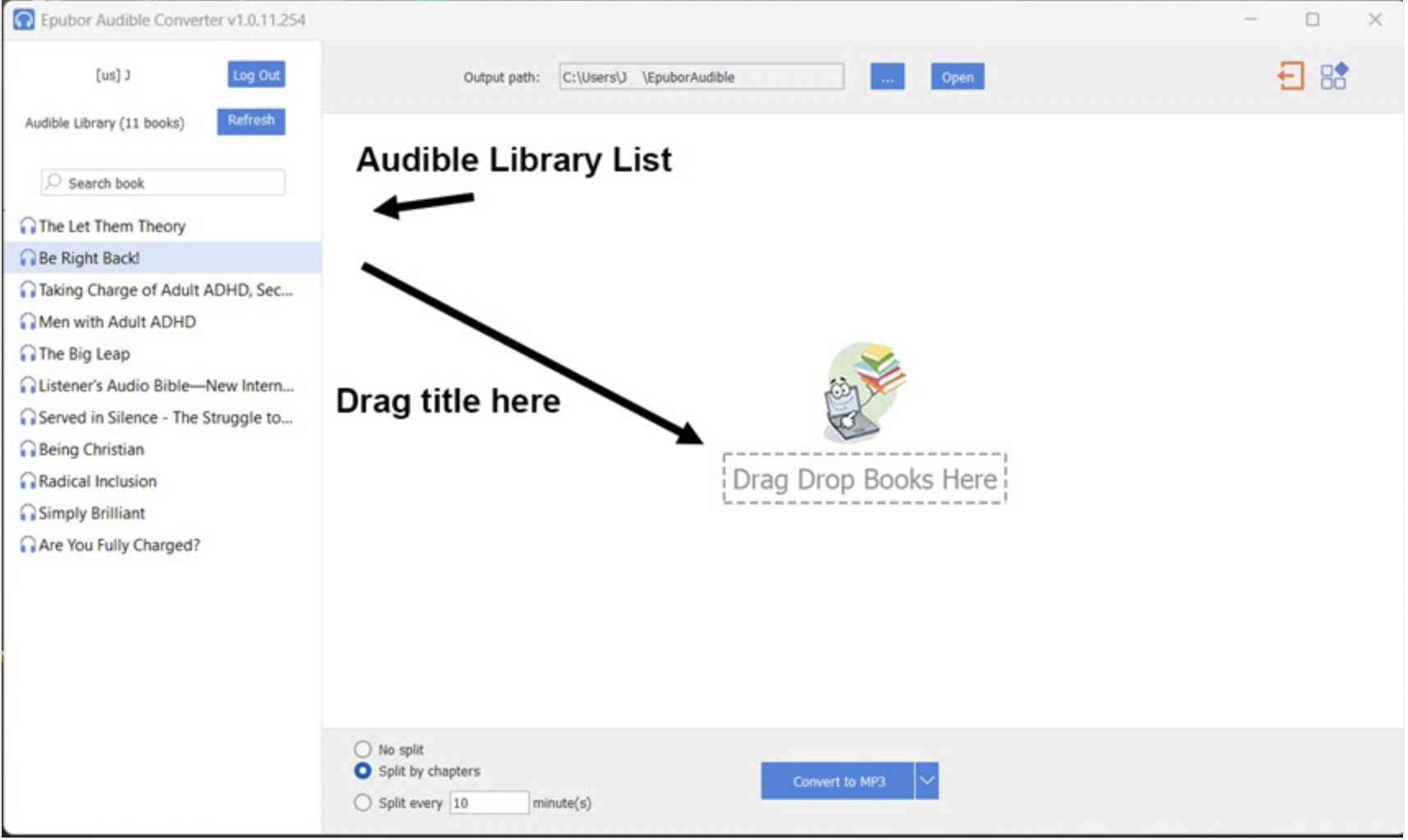Select the Be Right Back! title

coord(89,258)
